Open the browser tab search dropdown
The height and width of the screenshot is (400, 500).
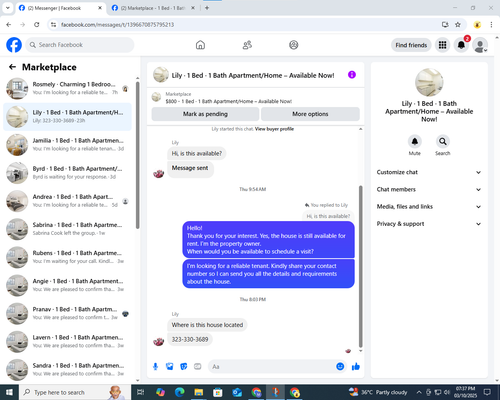click(7, 8)
